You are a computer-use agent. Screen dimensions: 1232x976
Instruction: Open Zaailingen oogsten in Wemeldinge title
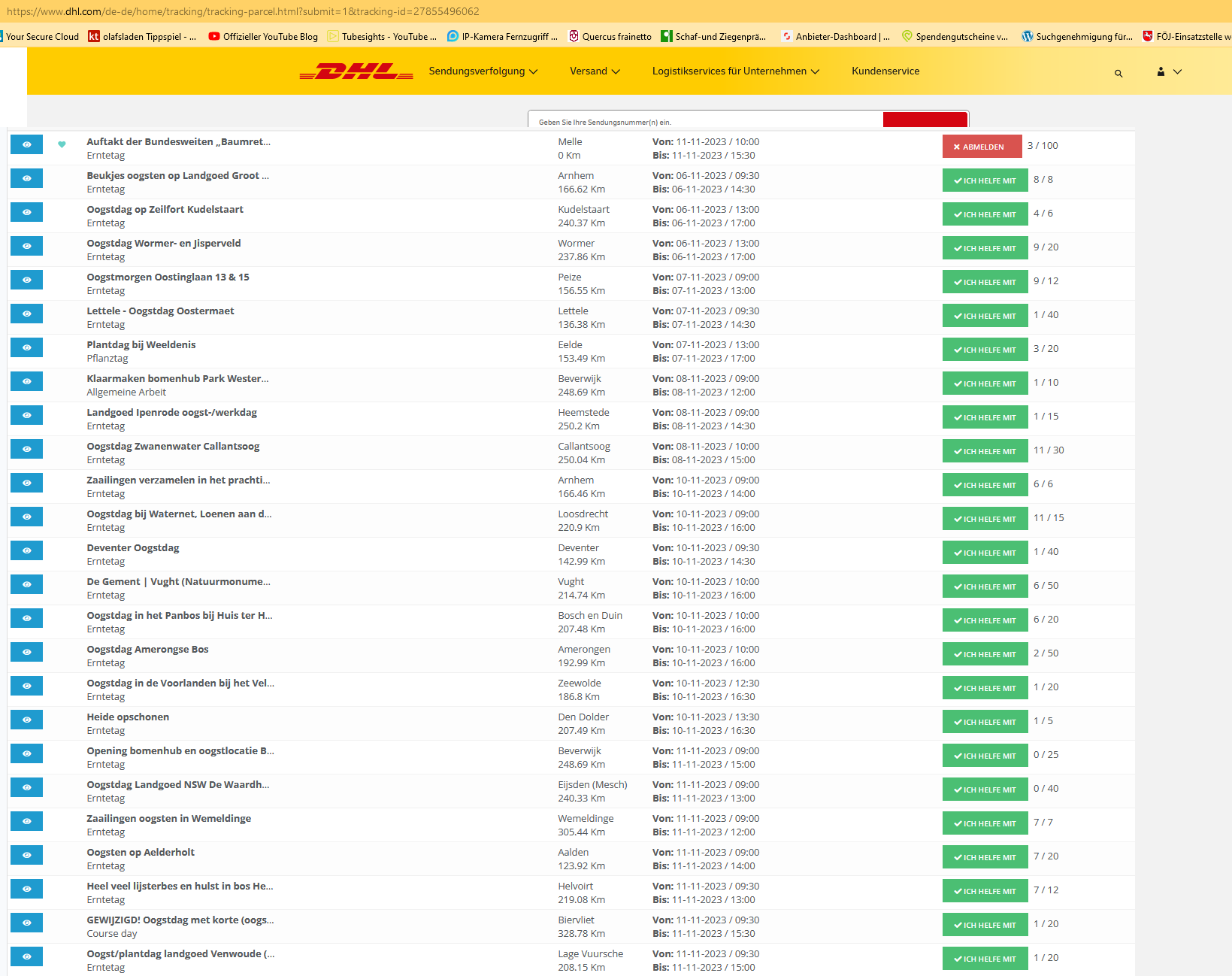[x=169, y=818]
